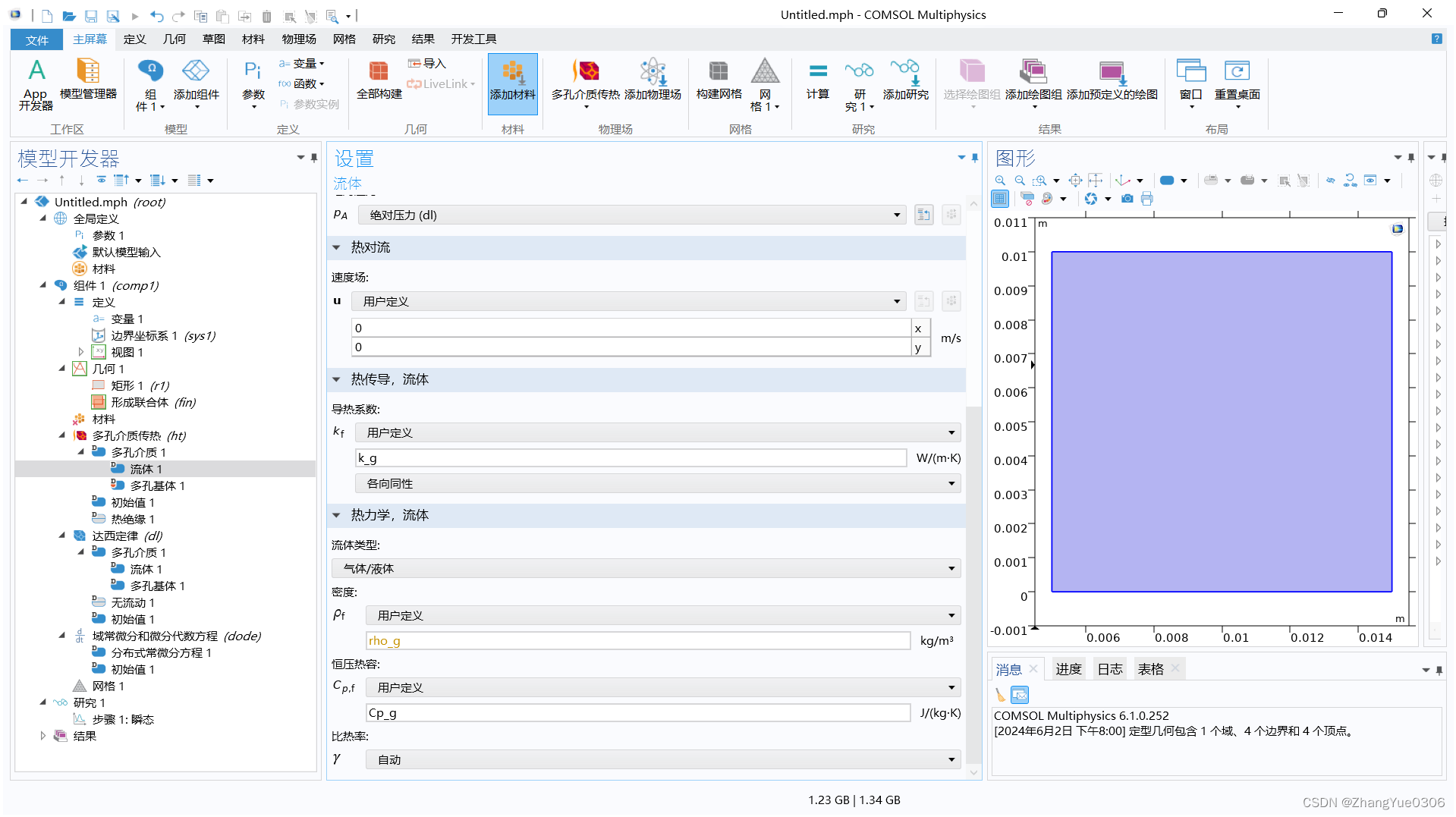
Task: Click the 窗口 layout button
Action: tap(1190, 83)
